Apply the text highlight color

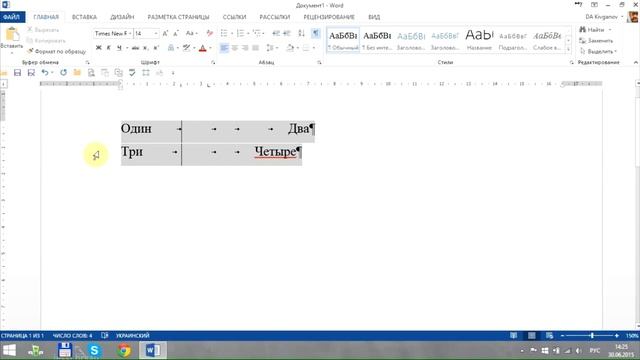187,48
